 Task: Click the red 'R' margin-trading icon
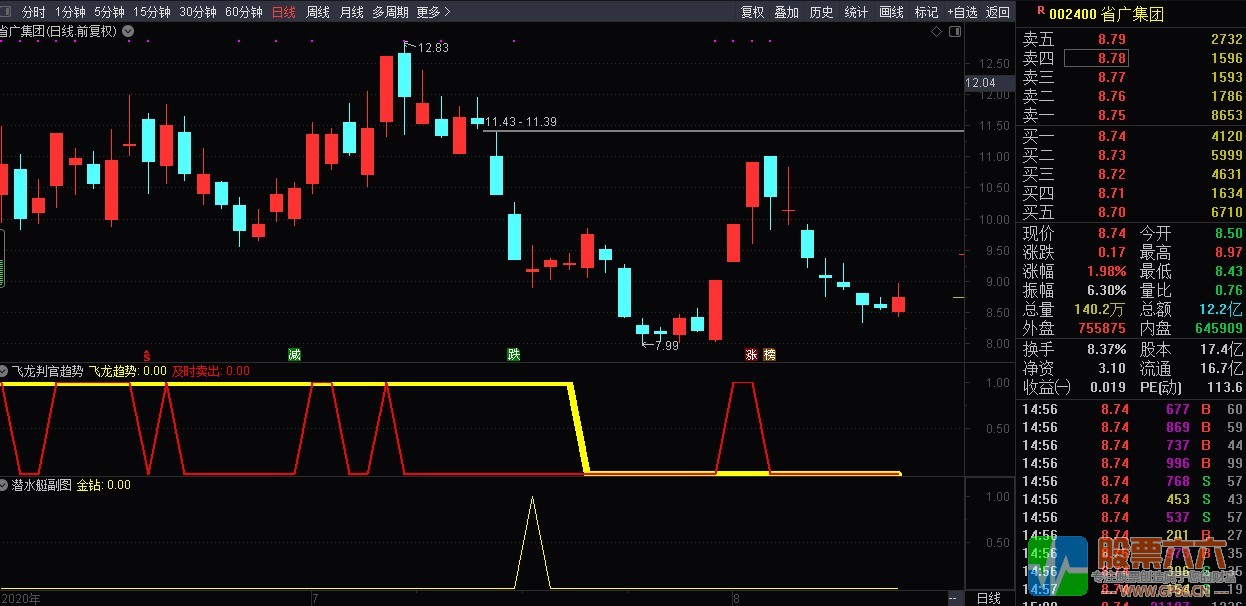click(1040, 12)
